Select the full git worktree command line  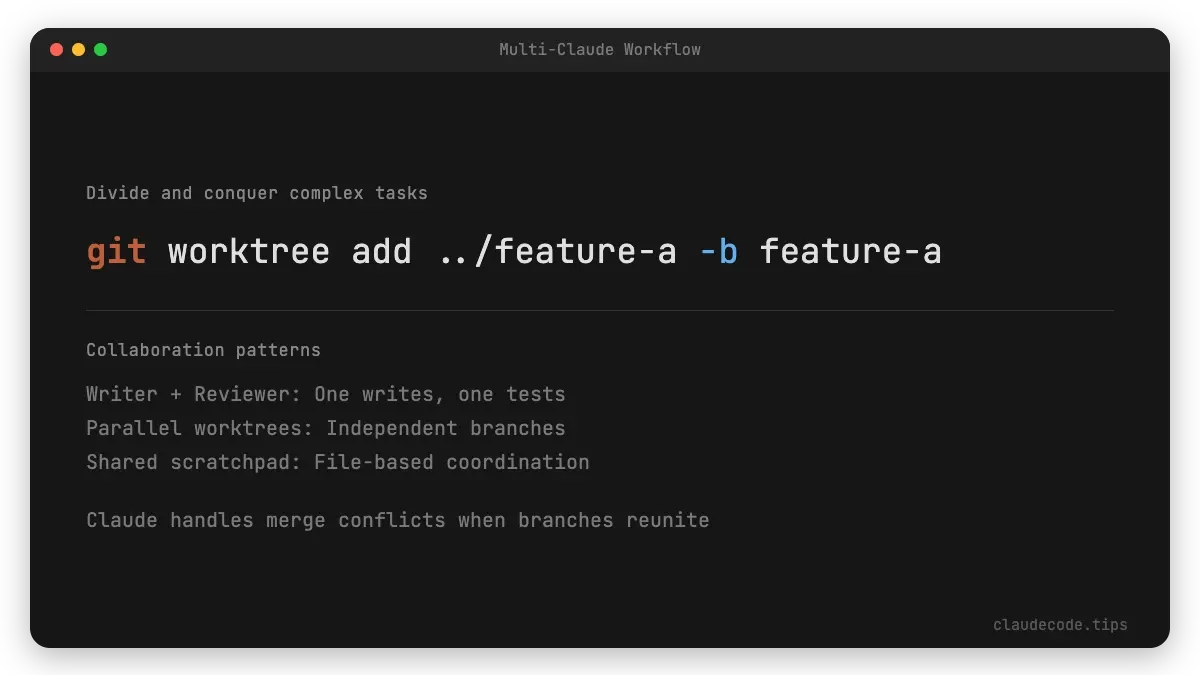pos(513,251)
